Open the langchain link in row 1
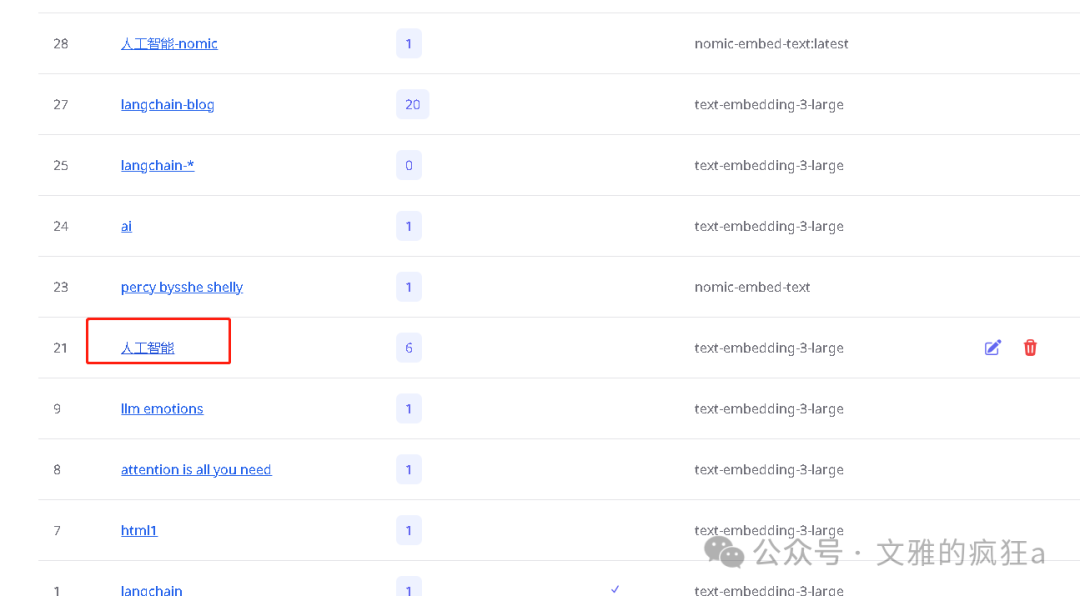Image resolution: width=1080 pixels, height=596 pixels. (151, 590)
